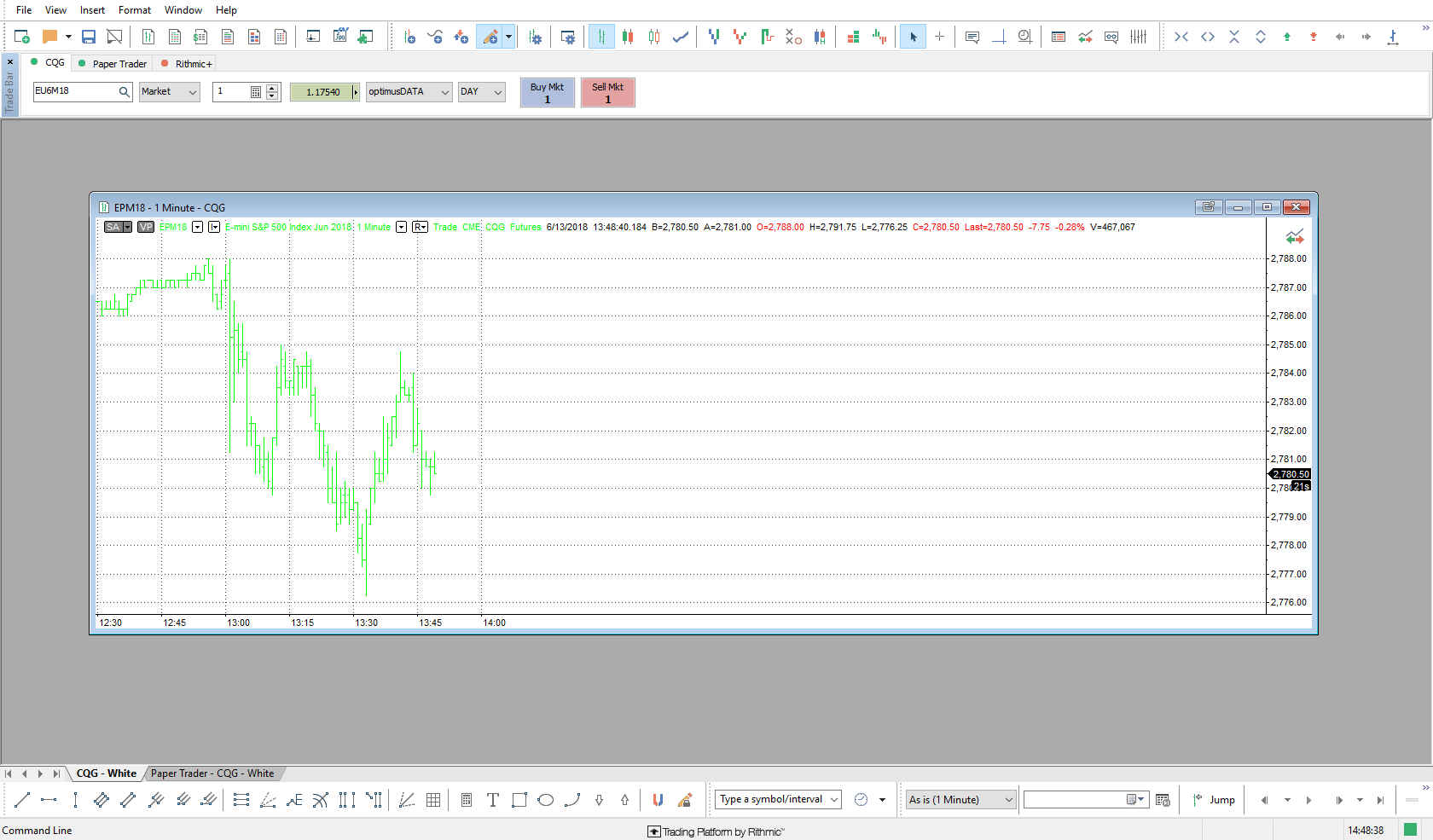Compress chart vertically icon

click(1234, 37)
